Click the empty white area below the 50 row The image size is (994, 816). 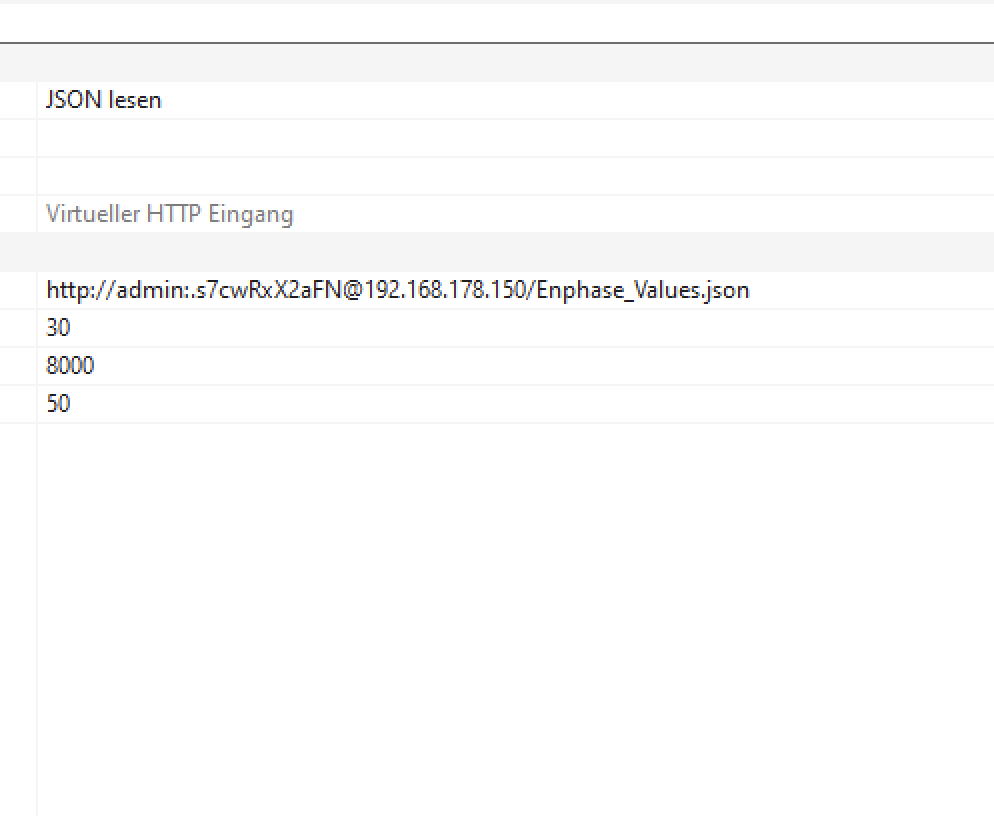pyautogui.click(x=500, y=600)
